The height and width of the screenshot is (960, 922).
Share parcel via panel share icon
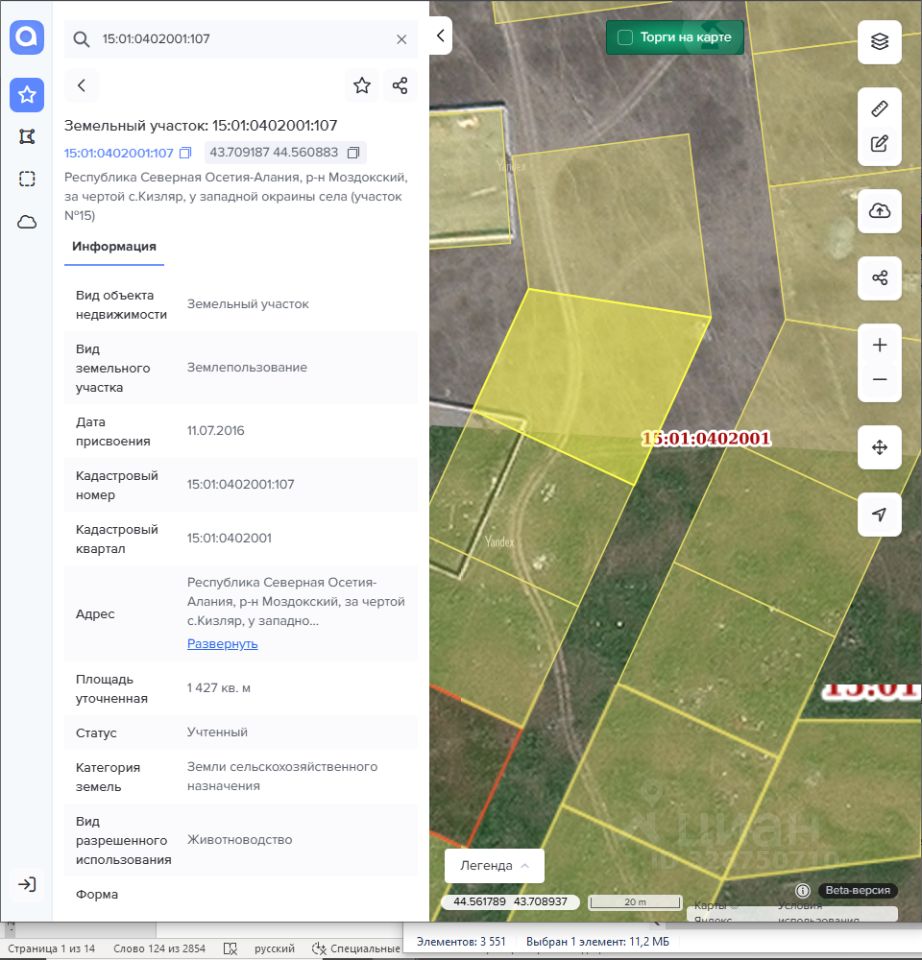click(400, 86)
